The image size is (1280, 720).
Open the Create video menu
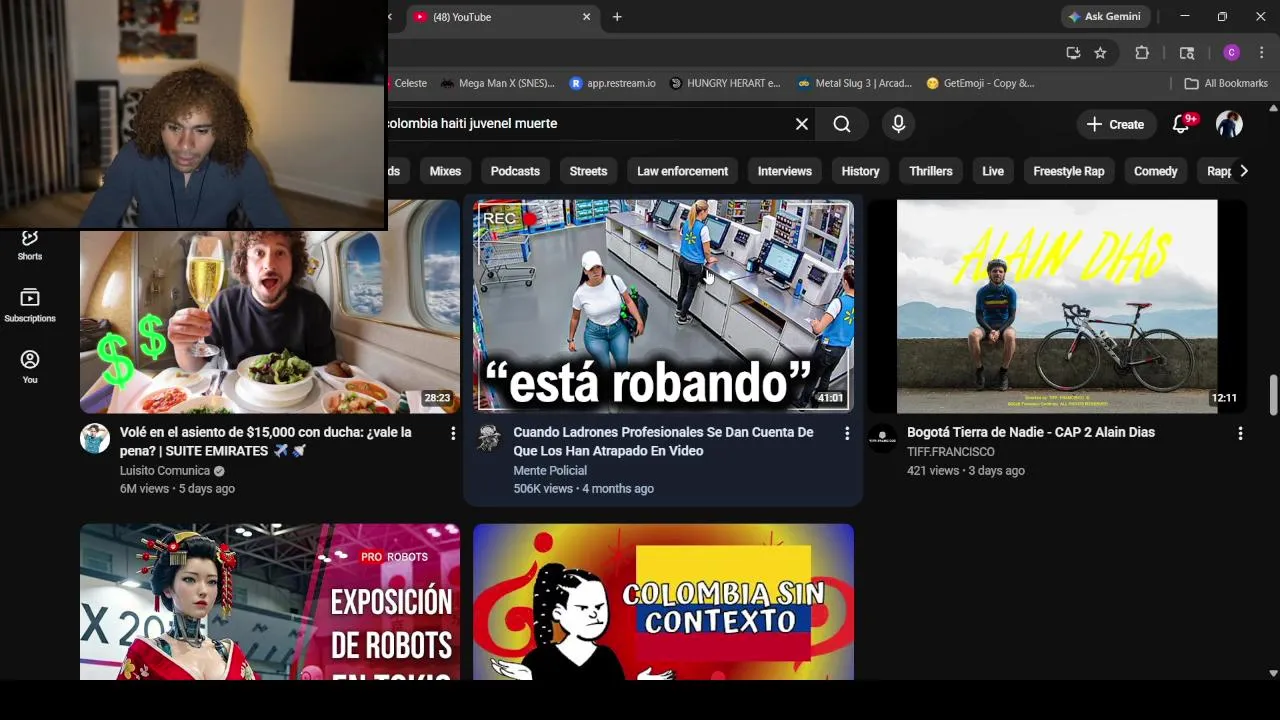1115,124
